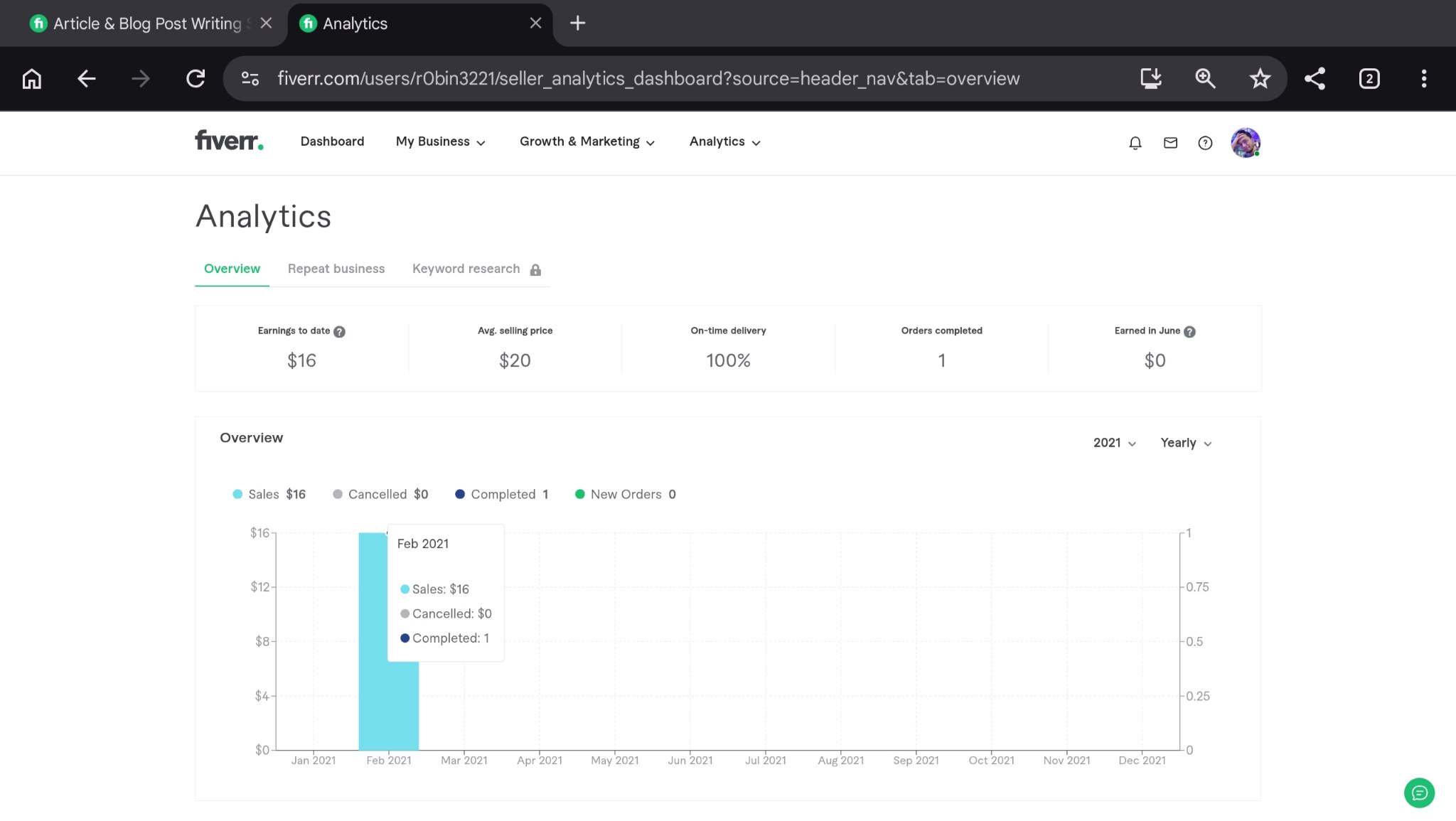Toggle the Cancelled legend series
This screenshot has width=1456, height=821.
(x=380, y=494)
